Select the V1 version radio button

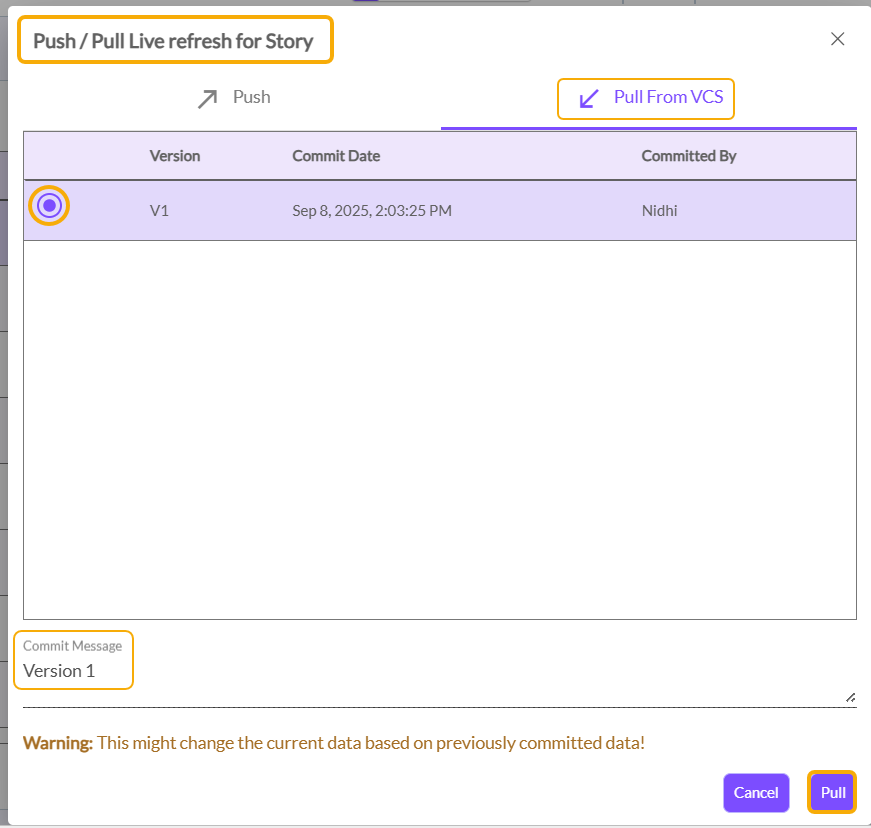pos(49,206)
